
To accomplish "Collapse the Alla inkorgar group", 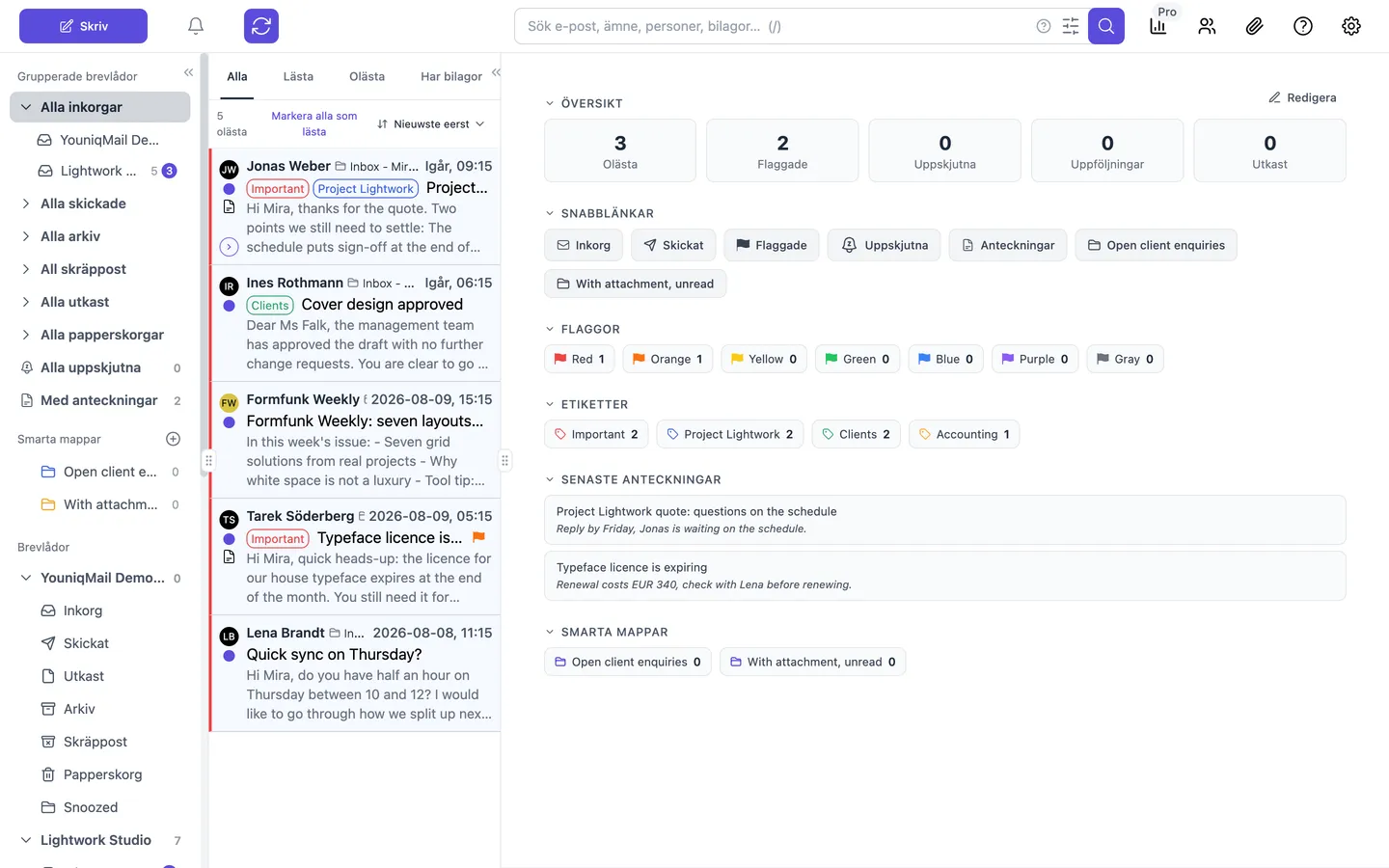I will click(26, 107).
